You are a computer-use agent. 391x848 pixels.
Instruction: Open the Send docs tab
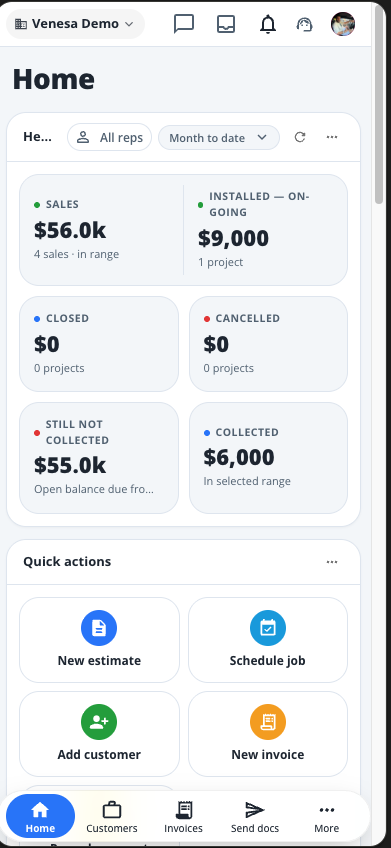pos(255,817)
